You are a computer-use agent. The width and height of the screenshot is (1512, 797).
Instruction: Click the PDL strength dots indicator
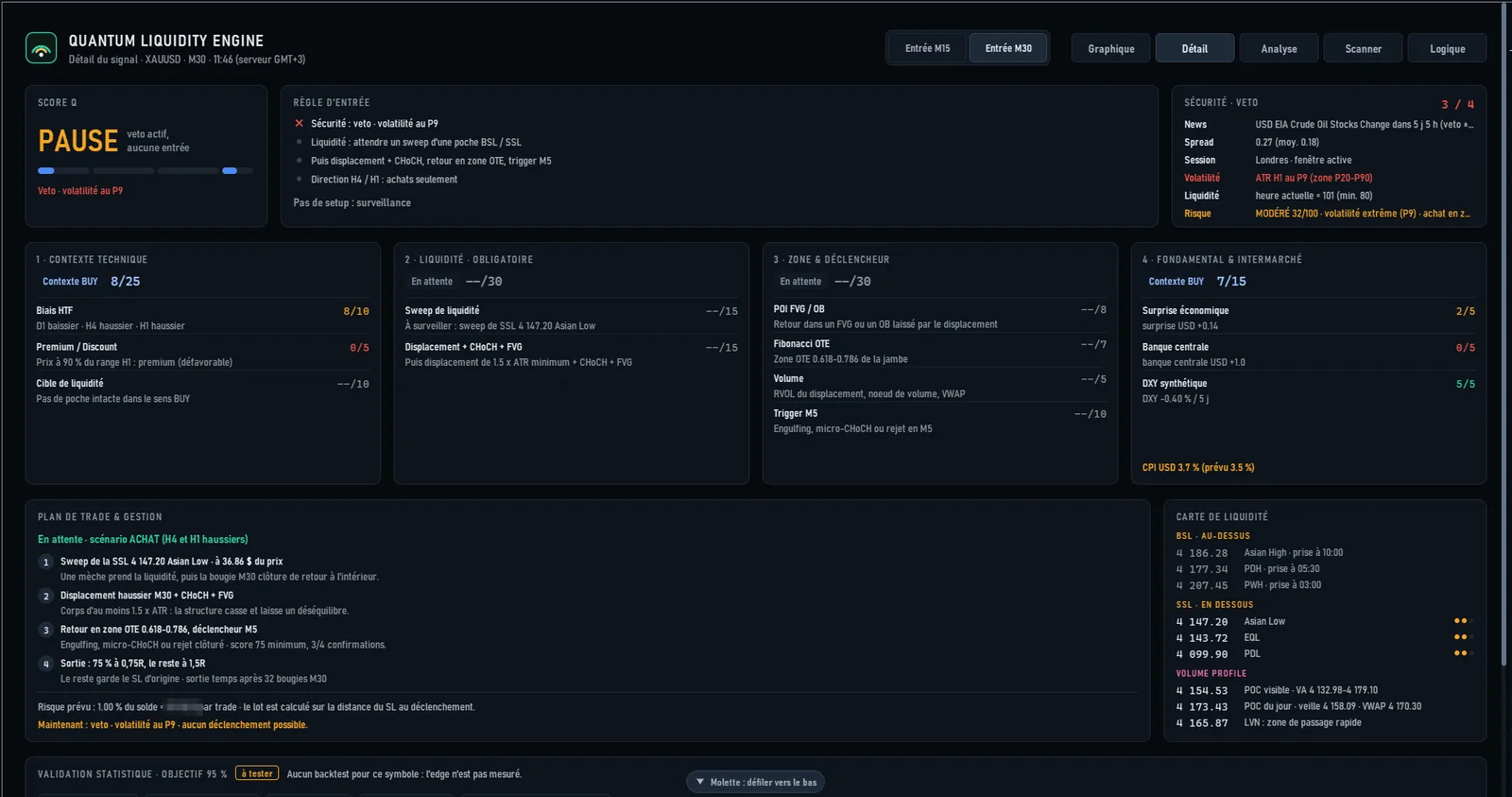tap(1463, 653)
